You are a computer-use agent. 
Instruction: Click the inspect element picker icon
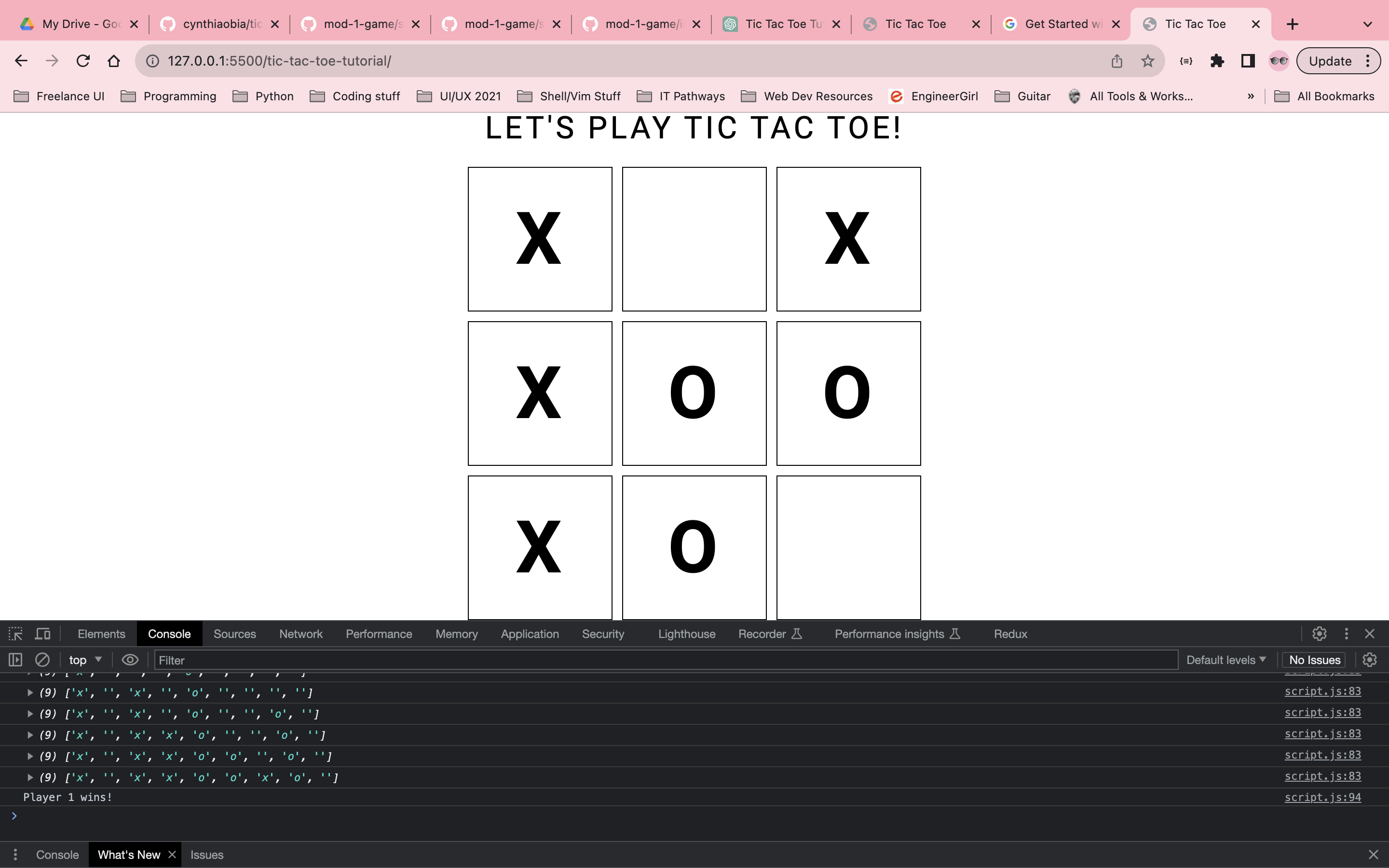(15, 634)
